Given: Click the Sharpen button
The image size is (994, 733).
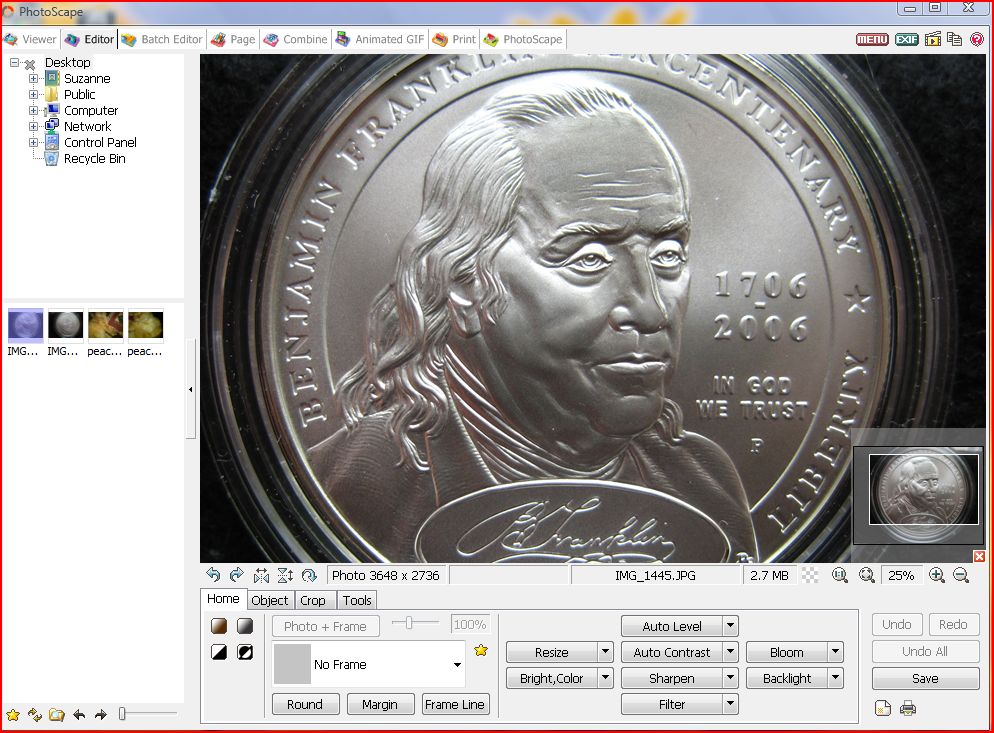Looking at the screenshot, I should (x=671, y=678).
